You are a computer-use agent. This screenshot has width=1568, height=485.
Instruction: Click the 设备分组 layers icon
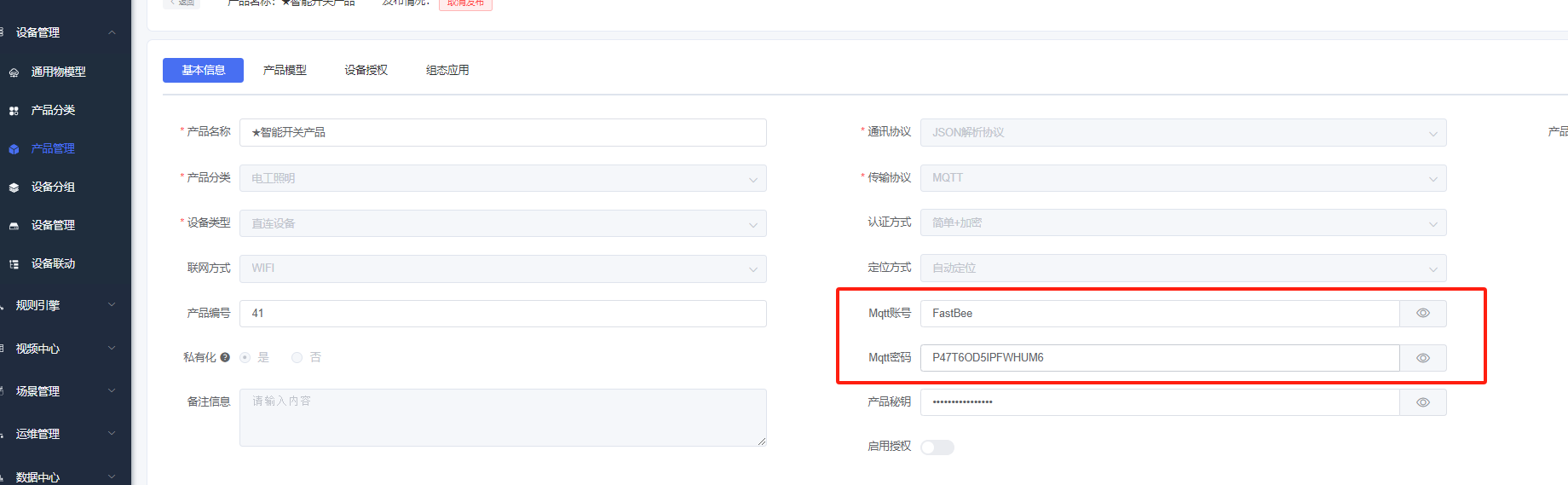point(14,188)
